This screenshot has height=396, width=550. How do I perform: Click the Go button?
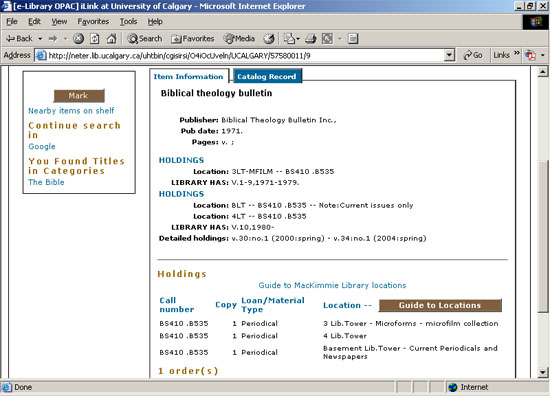point(473,55)
